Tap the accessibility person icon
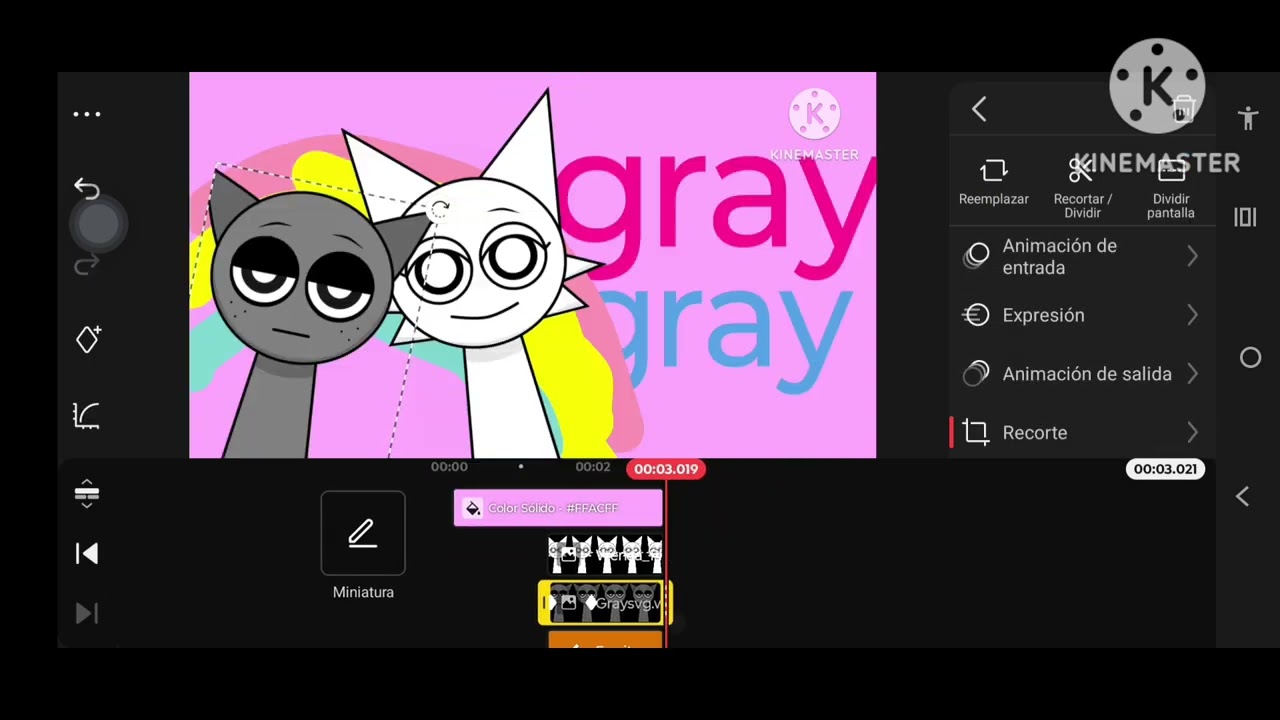This screenshot has height=720, width=1280. [1248, 118]
